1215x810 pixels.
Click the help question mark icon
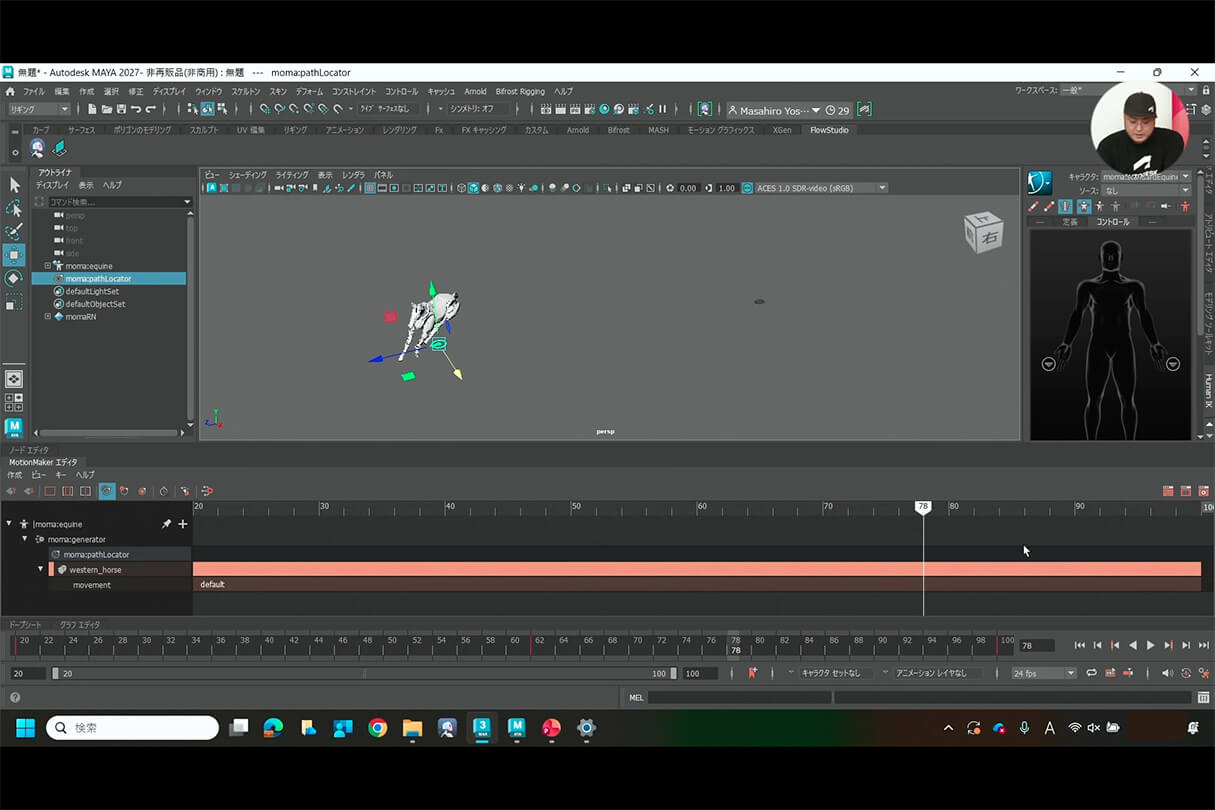pyautogui.click(x=15, y=697)
